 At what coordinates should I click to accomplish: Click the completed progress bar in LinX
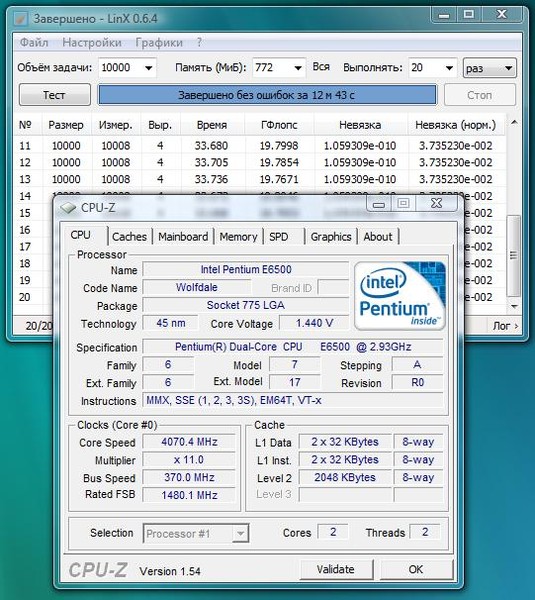[x=267, y=95]
